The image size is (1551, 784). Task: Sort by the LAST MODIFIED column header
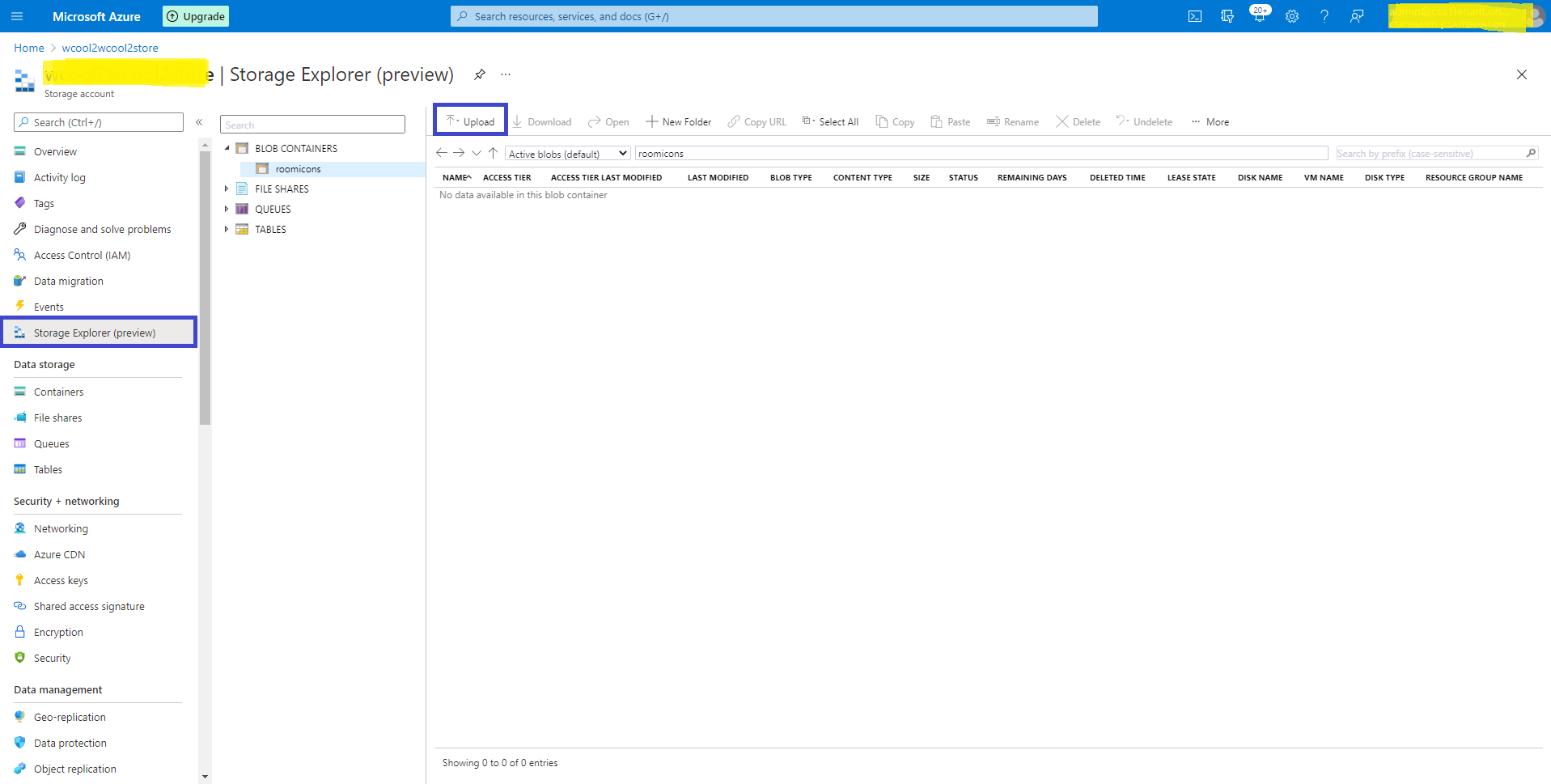pyautogui.click(x=718, y=177)
